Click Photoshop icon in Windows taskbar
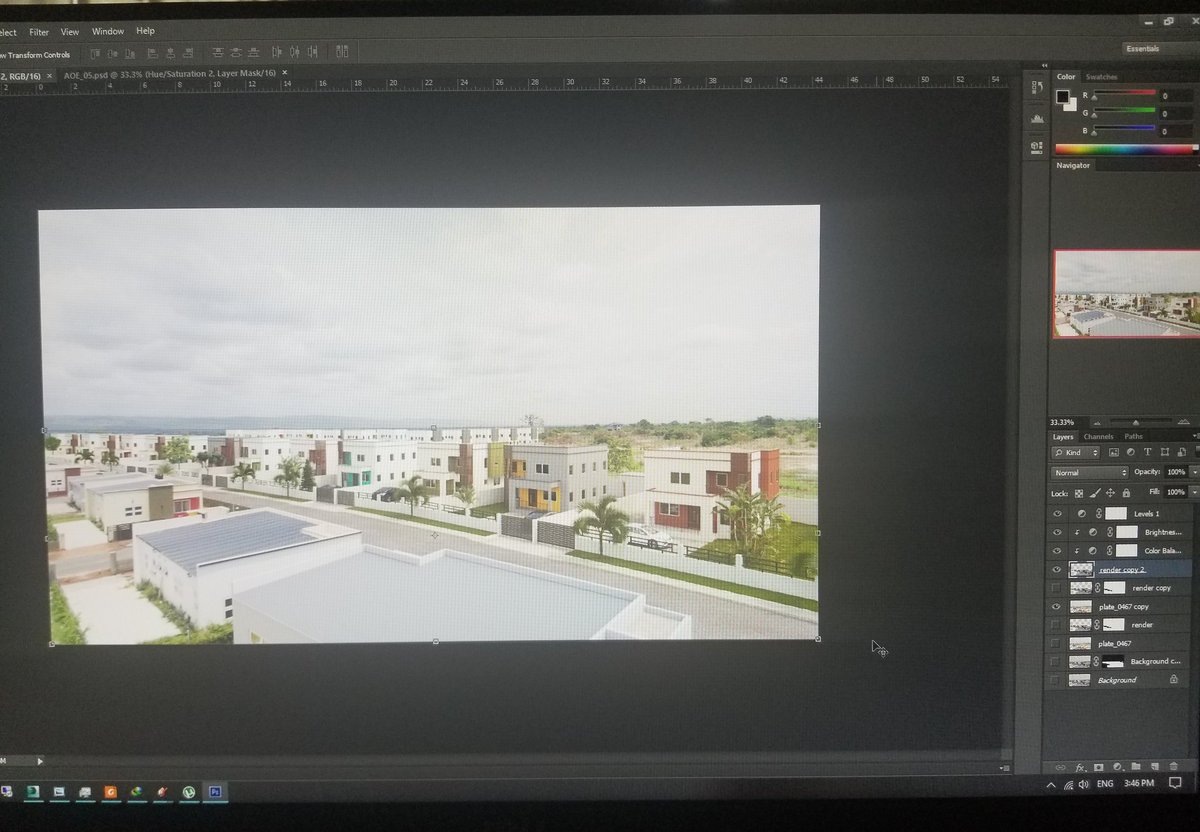The width and height of the screenshot is (1200, 832). click(x=215, y=791)
